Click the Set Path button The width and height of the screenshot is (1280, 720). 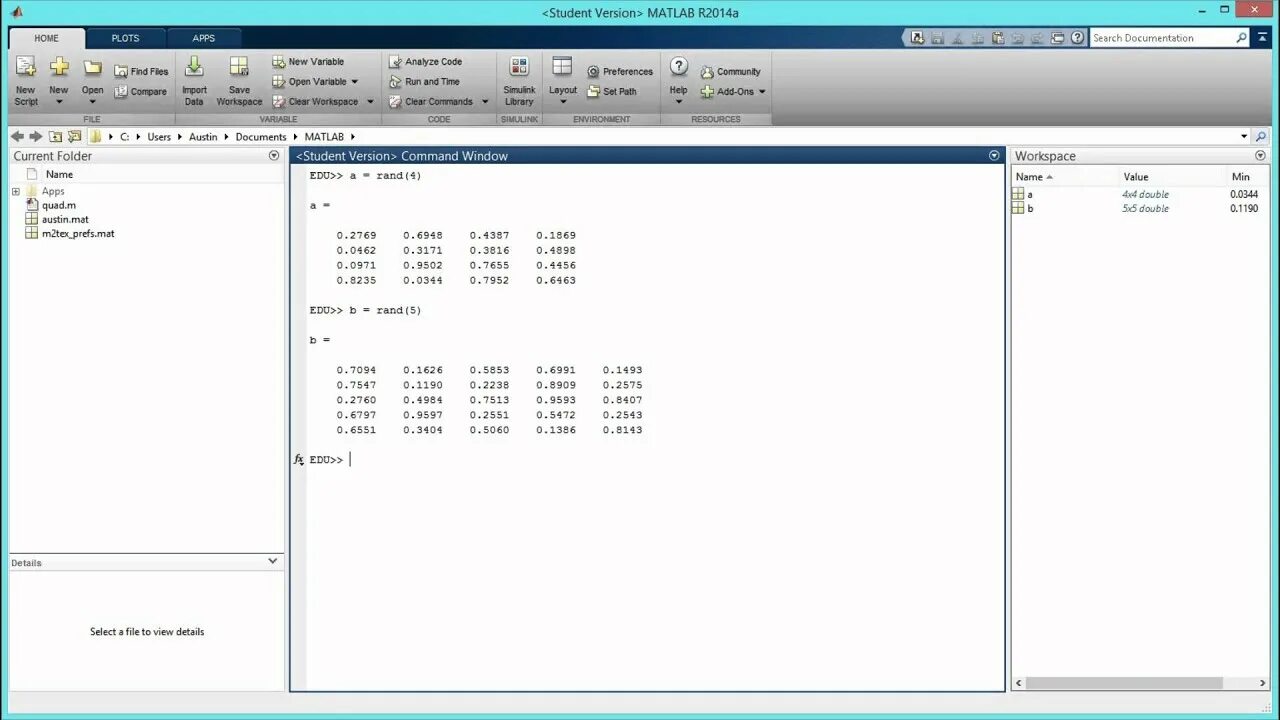tap(612, 92)
